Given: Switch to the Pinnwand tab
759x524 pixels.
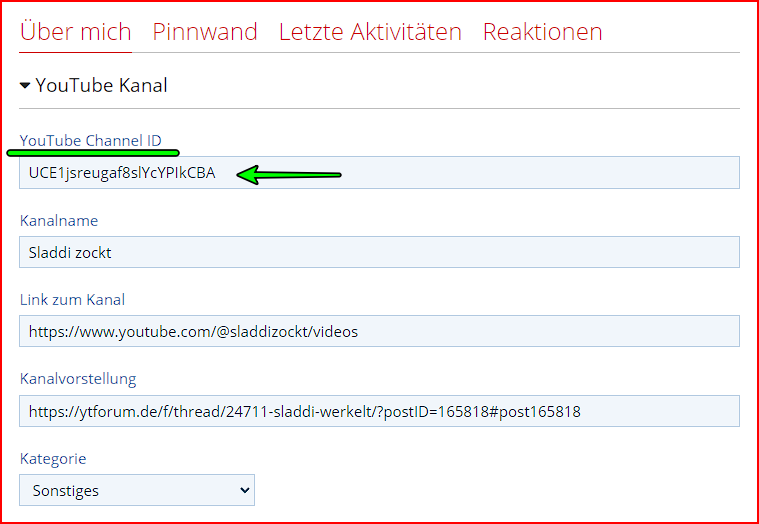Looking at the screenshot, I should tap(205, 32).
